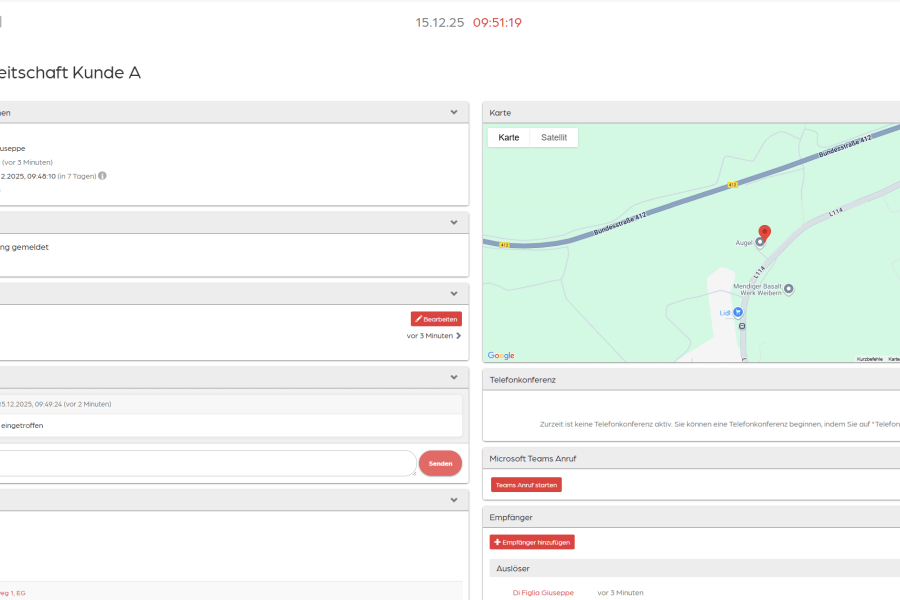
Task: Click "Empfänger hinzufügen" to add a recipient
Action: (x=532, y=542)
